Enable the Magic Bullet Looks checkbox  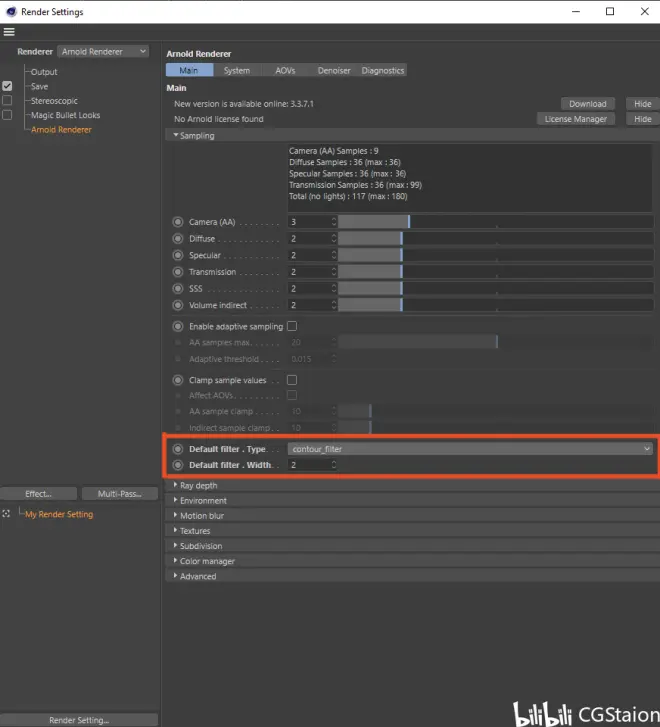[7, 115]
